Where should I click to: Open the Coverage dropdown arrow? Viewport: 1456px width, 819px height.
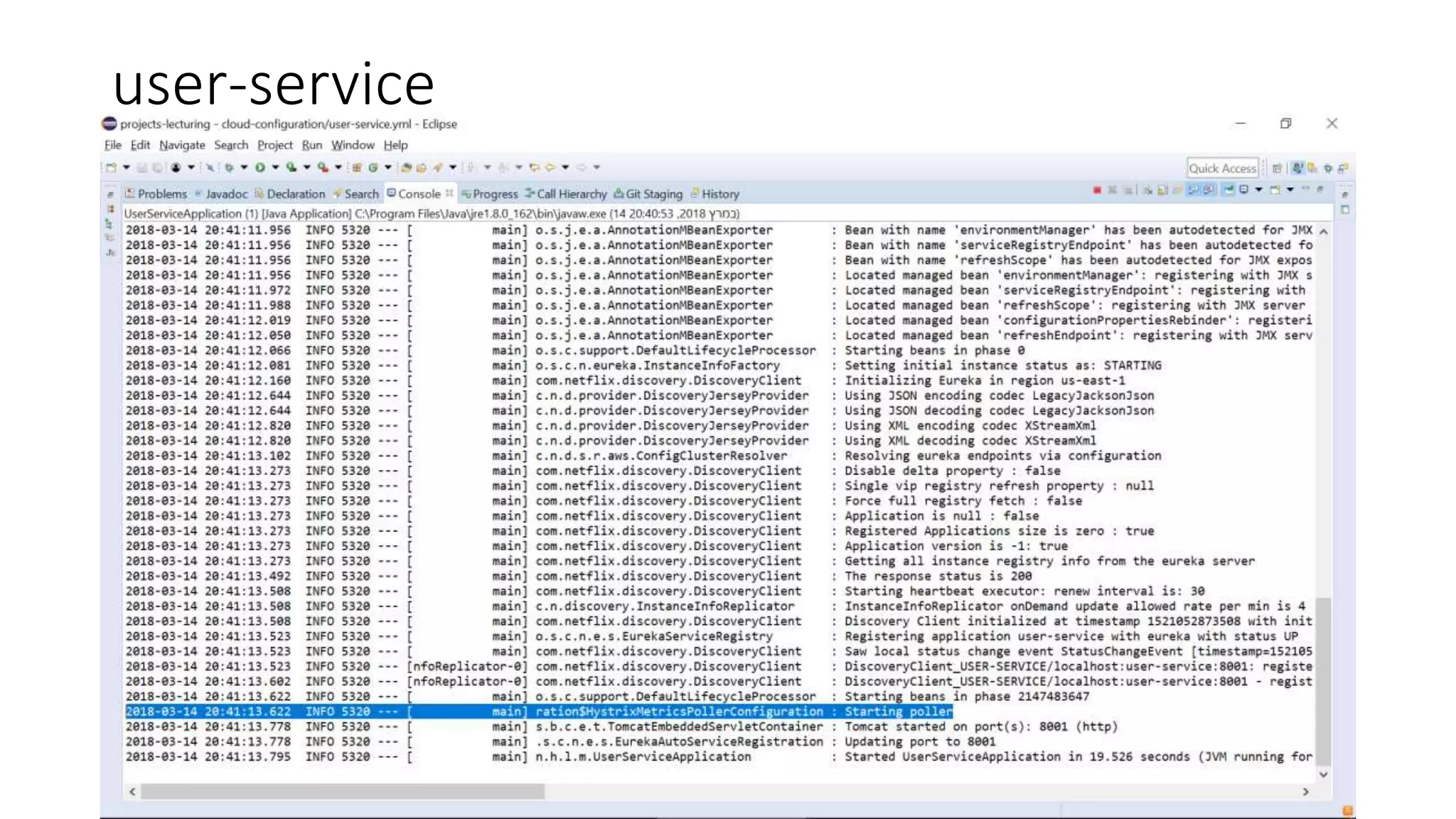(x=307, y=167)
